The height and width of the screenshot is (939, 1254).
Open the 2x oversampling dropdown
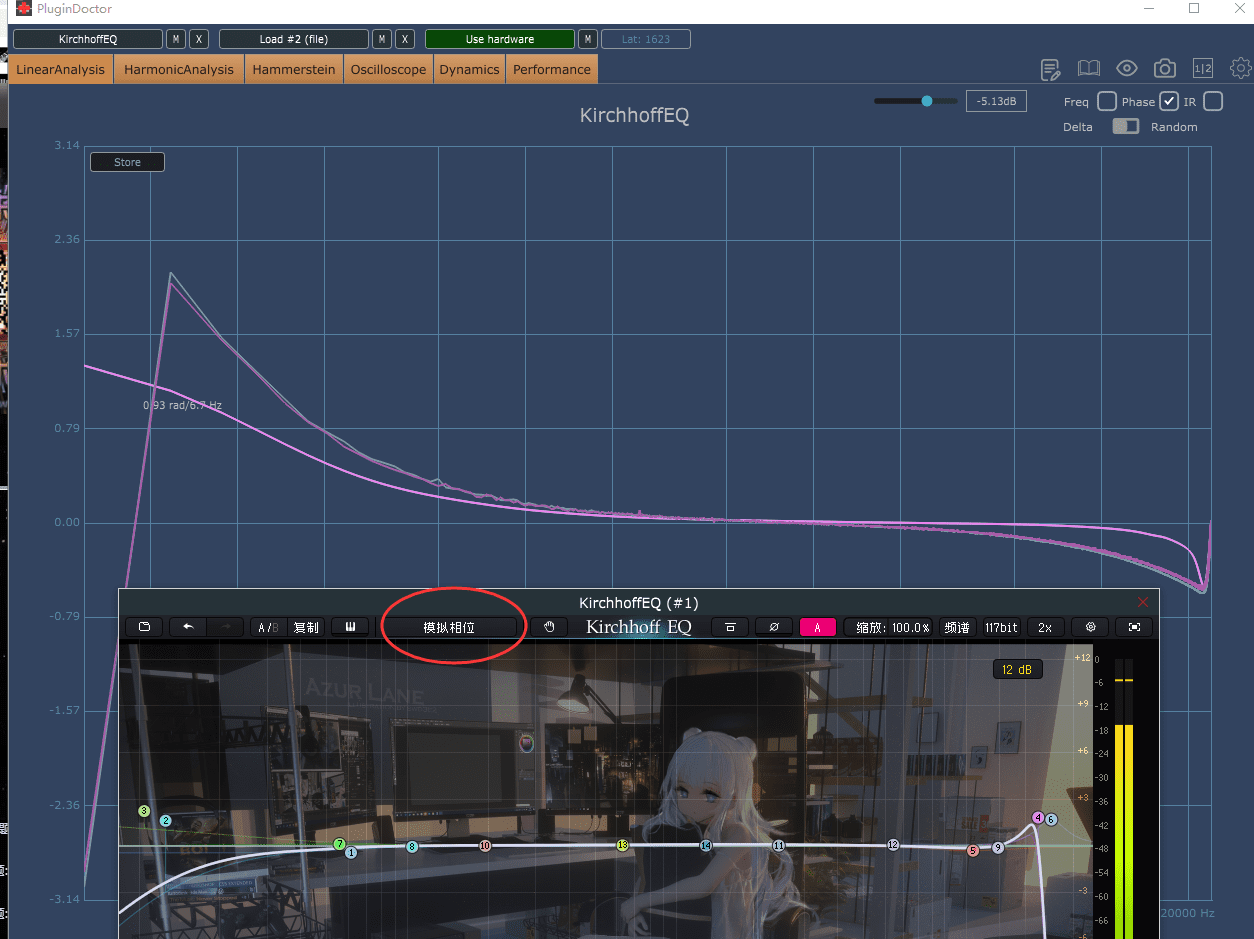pyautogui.click(x=1044, y=627)
